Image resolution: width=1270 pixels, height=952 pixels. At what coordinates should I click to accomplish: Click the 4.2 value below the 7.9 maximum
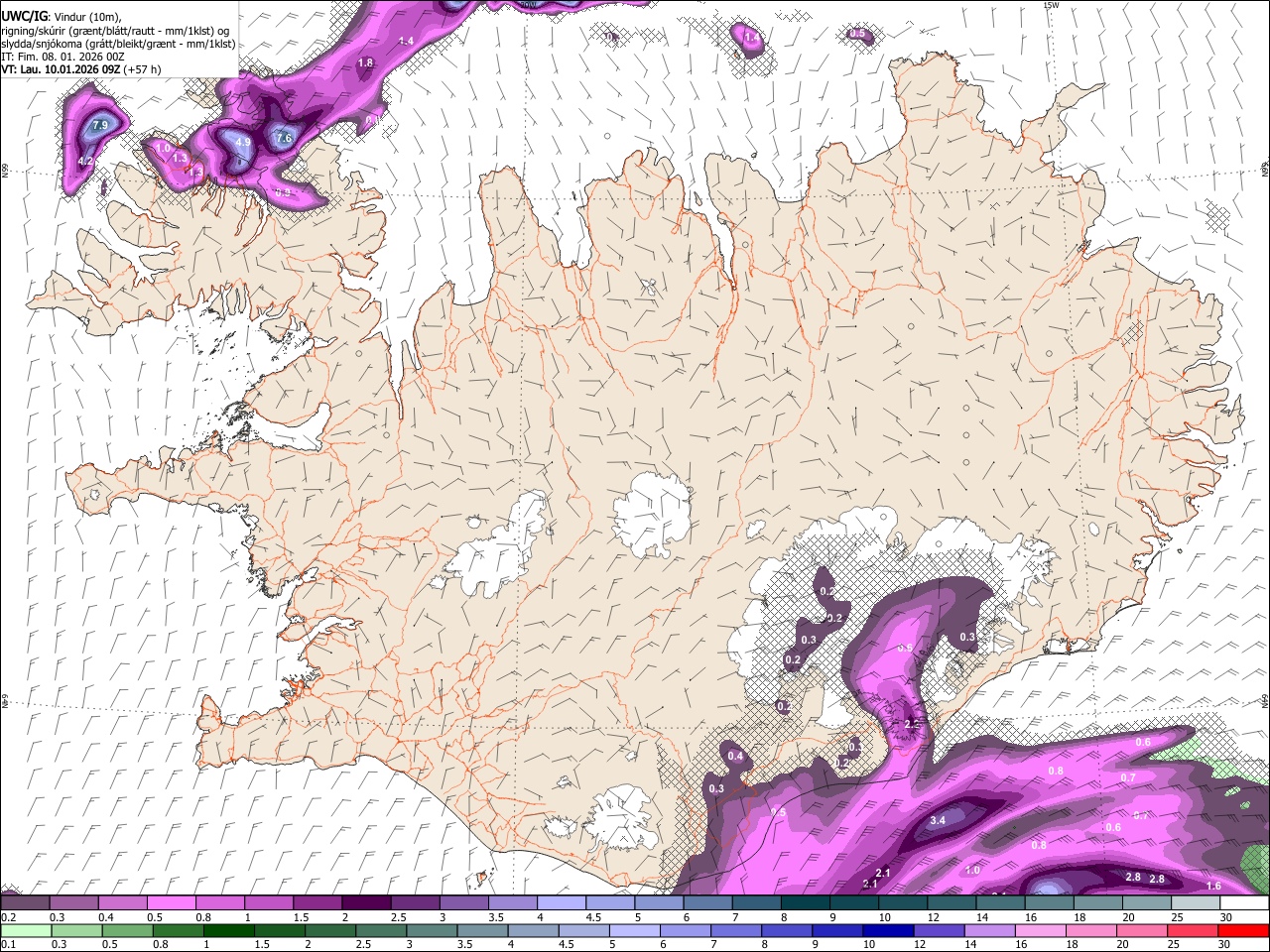[x=85, y=161]
